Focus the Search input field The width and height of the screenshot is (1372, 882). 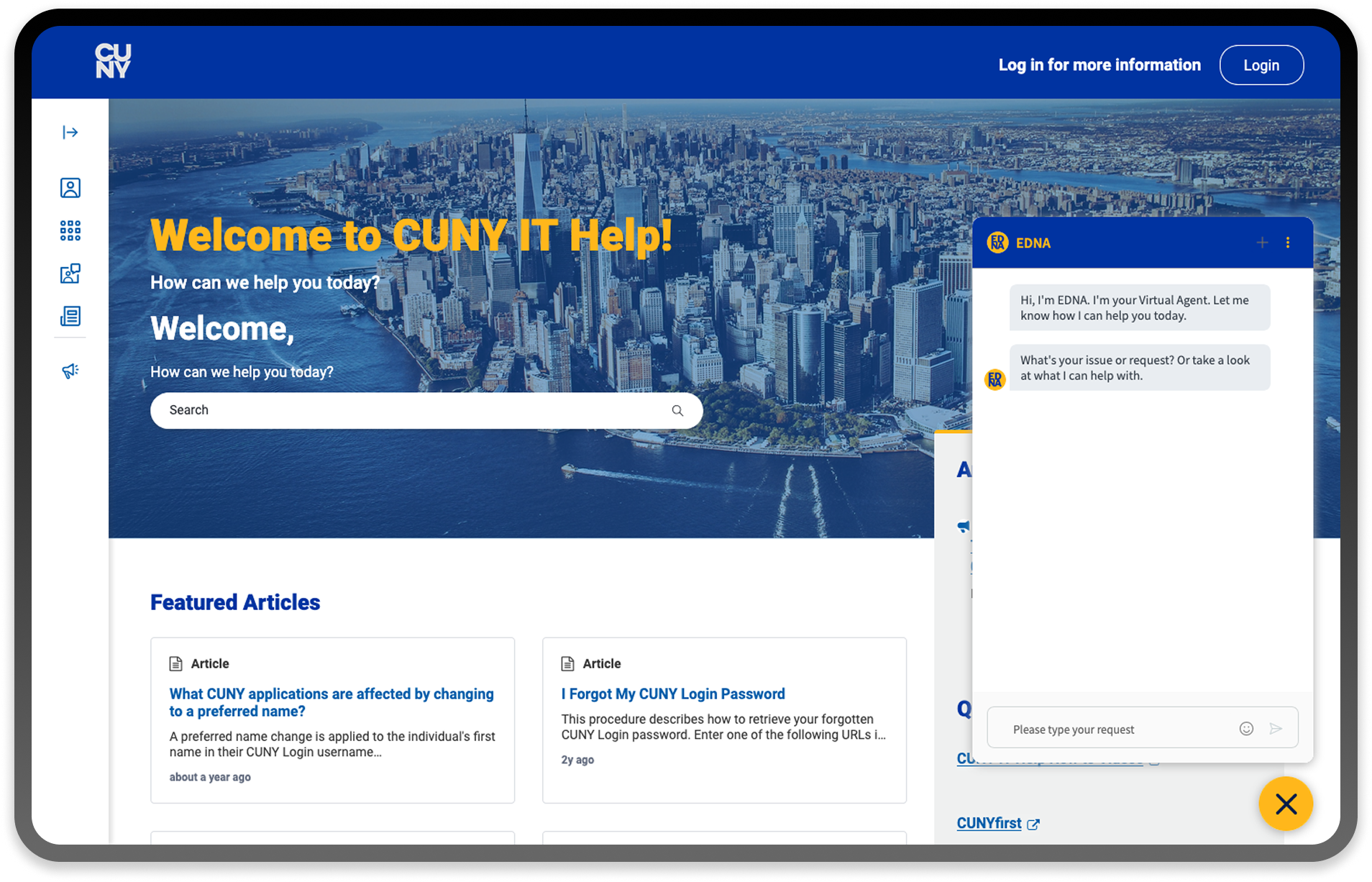point(426,410)
